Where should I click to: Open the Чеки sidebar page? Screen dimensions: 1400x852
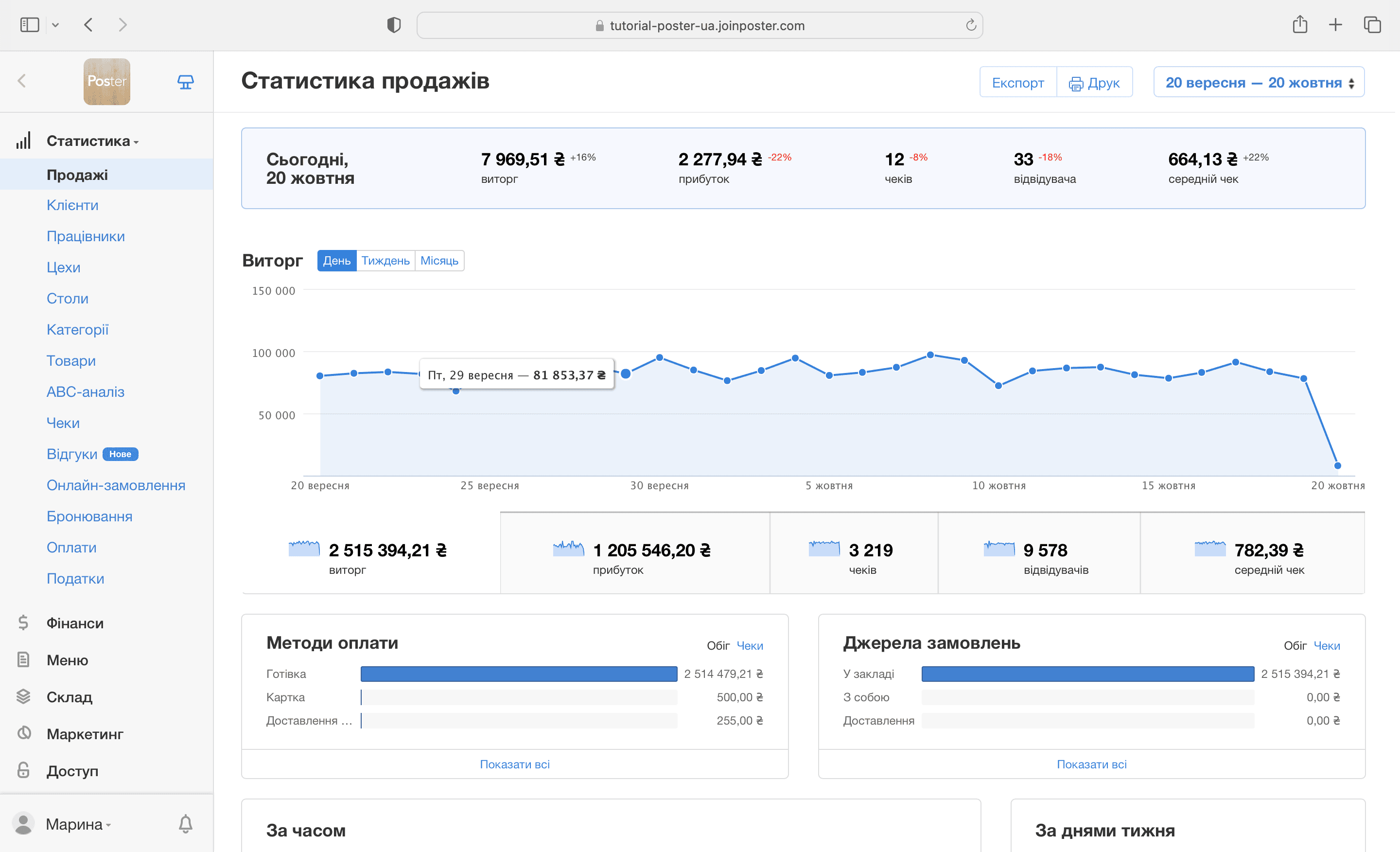coord(63,424)
